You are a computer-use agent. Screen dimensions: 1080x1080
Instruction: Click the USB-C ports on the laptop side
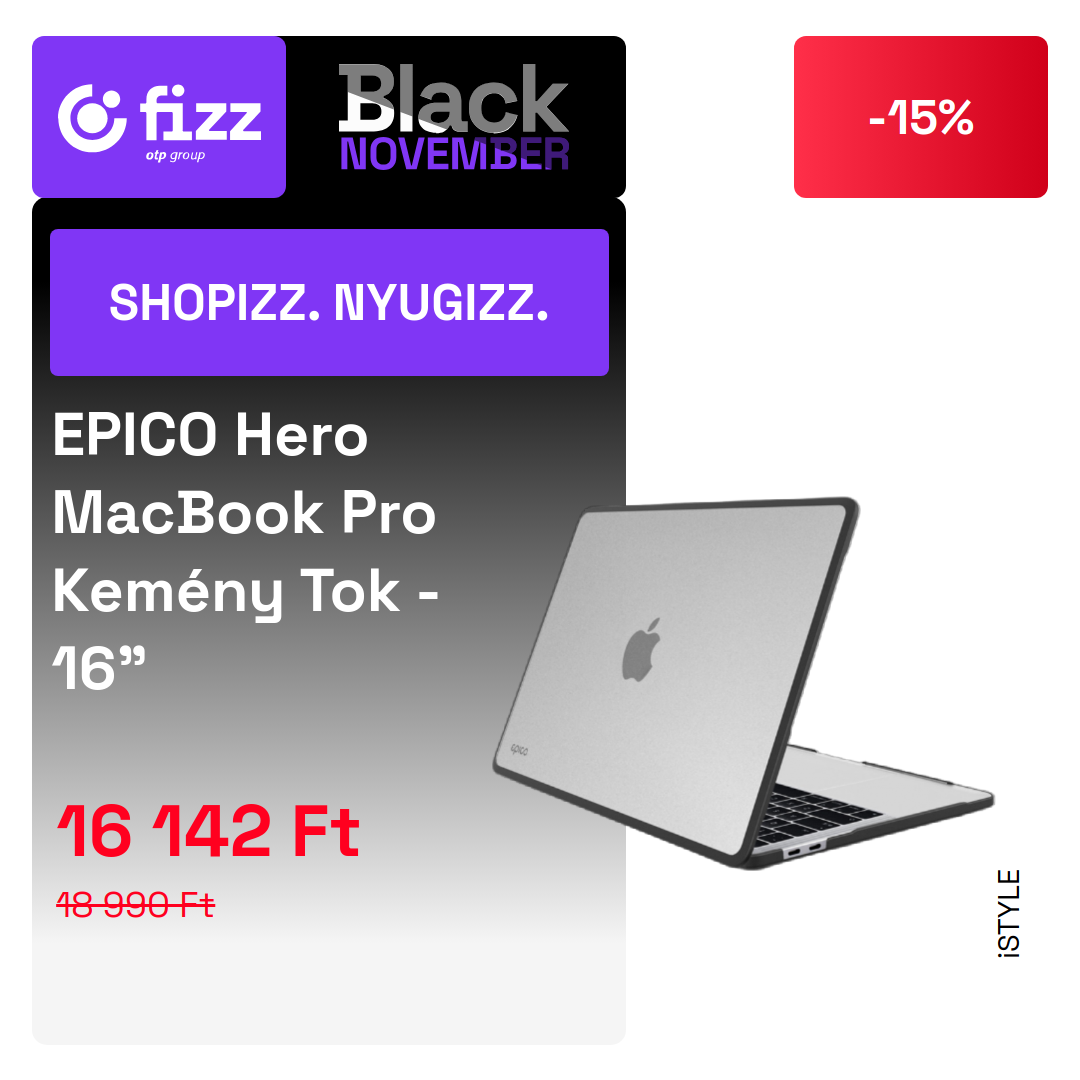pos(803,851)
